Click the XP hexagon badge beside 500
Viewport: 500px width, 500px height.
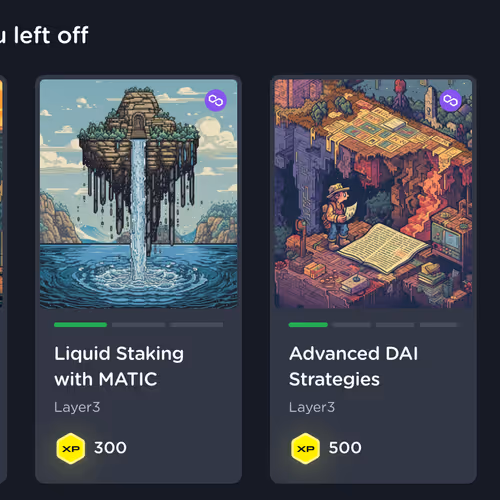[305, 448]
